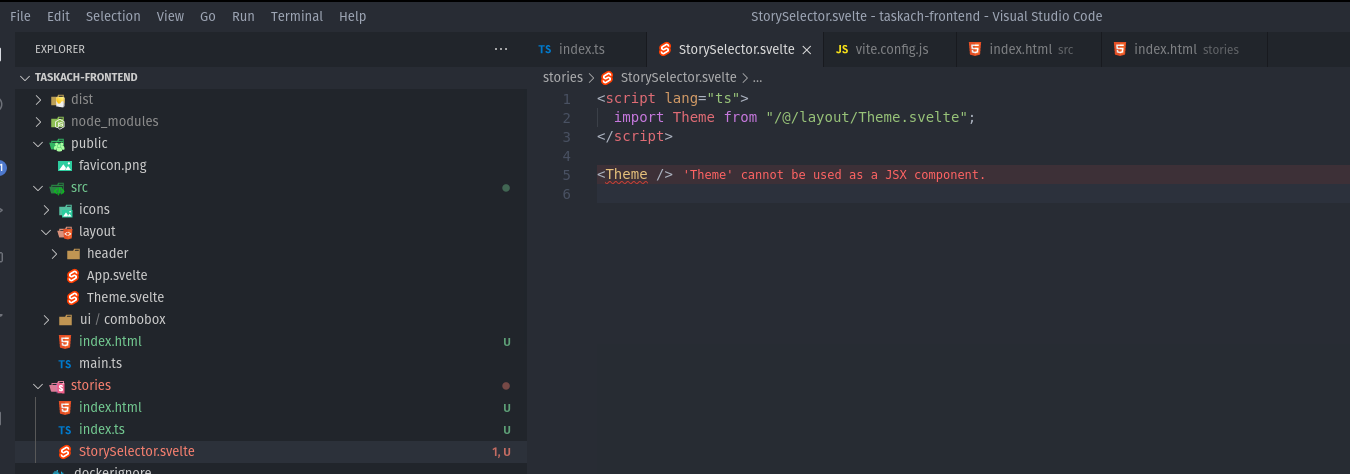Open Theme.svelte from the layout folder
This screenshot has width=1350, height=474.
(x=270, y=297)
